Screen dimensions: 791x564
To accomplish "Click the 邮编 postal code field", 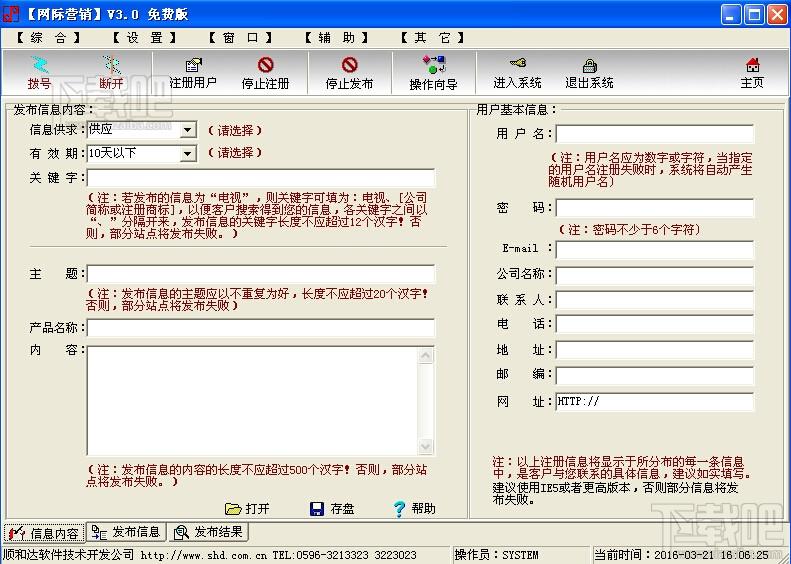I will pyautogui.click(x=655, y=375).
